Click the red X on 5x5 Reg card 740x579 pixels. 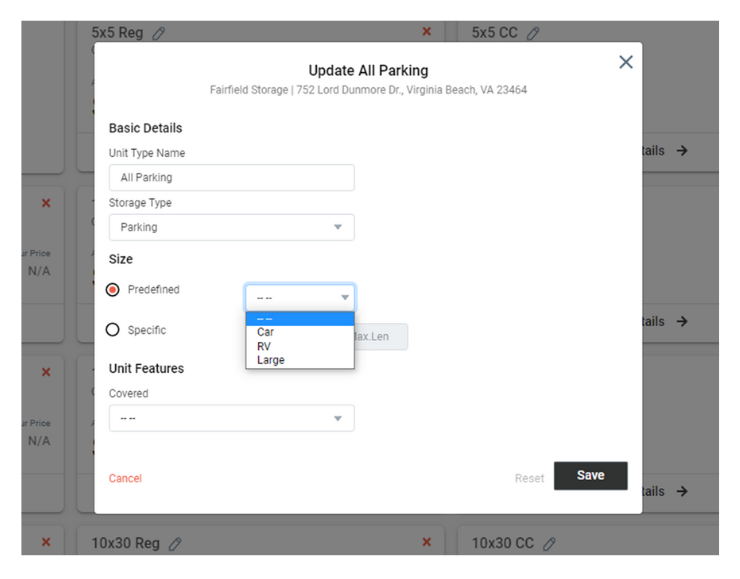427,33
